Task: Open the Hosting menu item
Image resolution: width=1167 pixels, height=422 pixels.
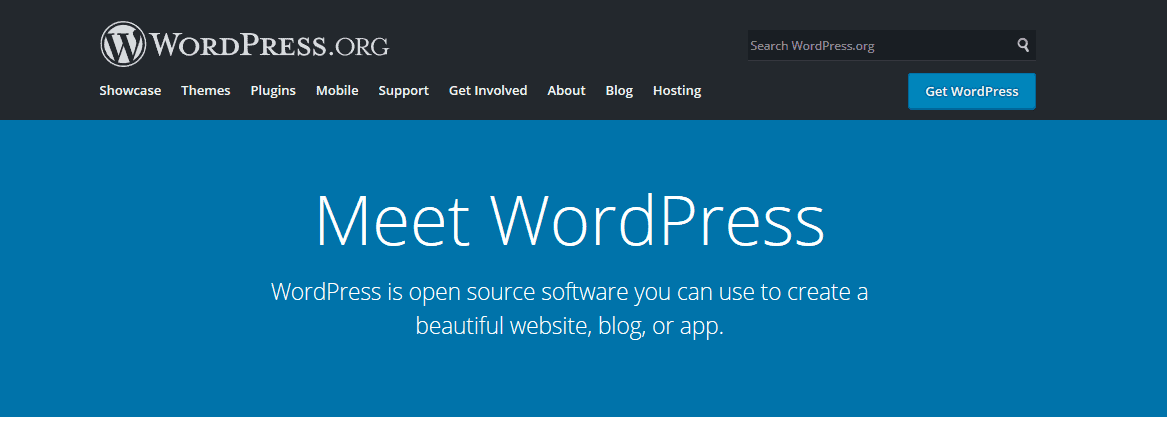Action: (x=677, y=91)
